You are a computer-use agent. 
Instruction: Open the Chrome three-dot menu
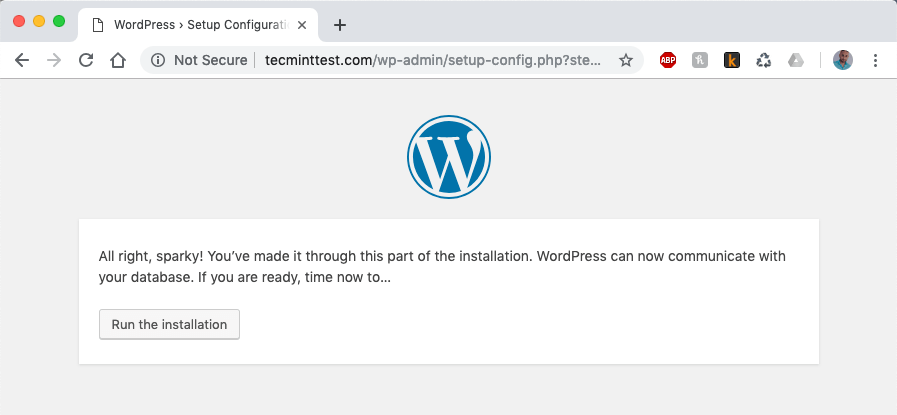875,60
